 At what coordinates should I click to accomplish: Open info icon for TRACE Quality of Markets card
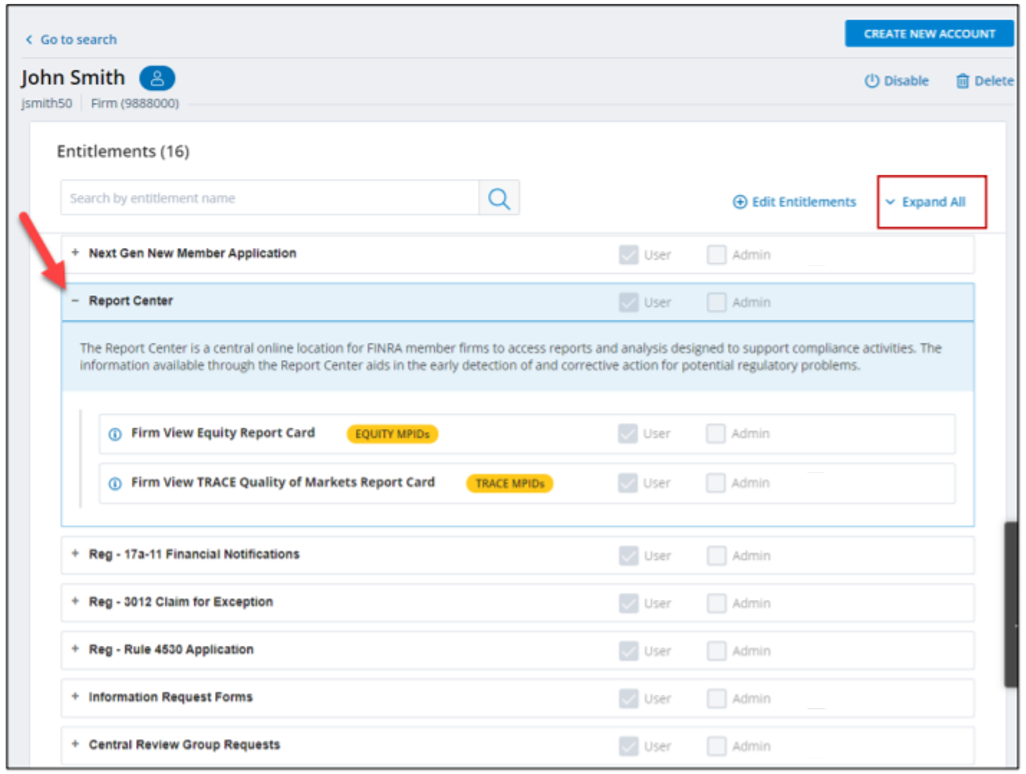[x=111, y=482]
